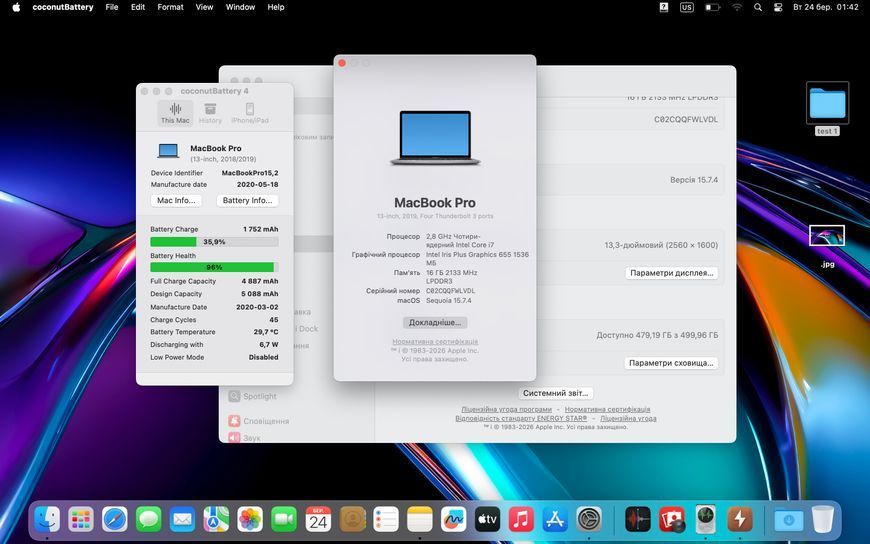Click the Battery Charge 35,9% bar
Image resolution: width=870 pixels, height=544 pixels.
(x=214, y=242)
